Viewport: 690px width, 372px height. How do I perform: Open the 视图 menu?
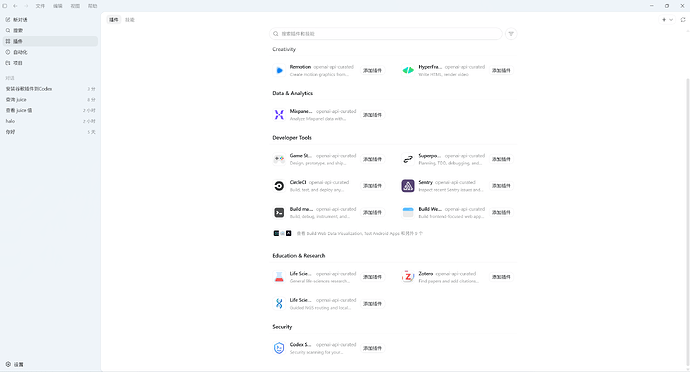coord(75,6)
